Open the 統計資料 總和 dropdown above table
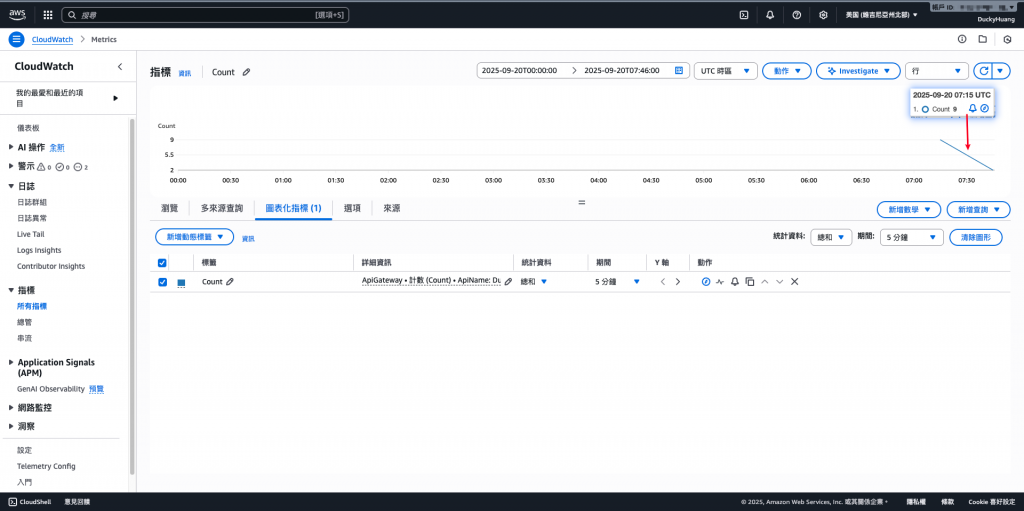This screenshot has width=1024, height=511. pyautogui.click(x=831, y=238)
